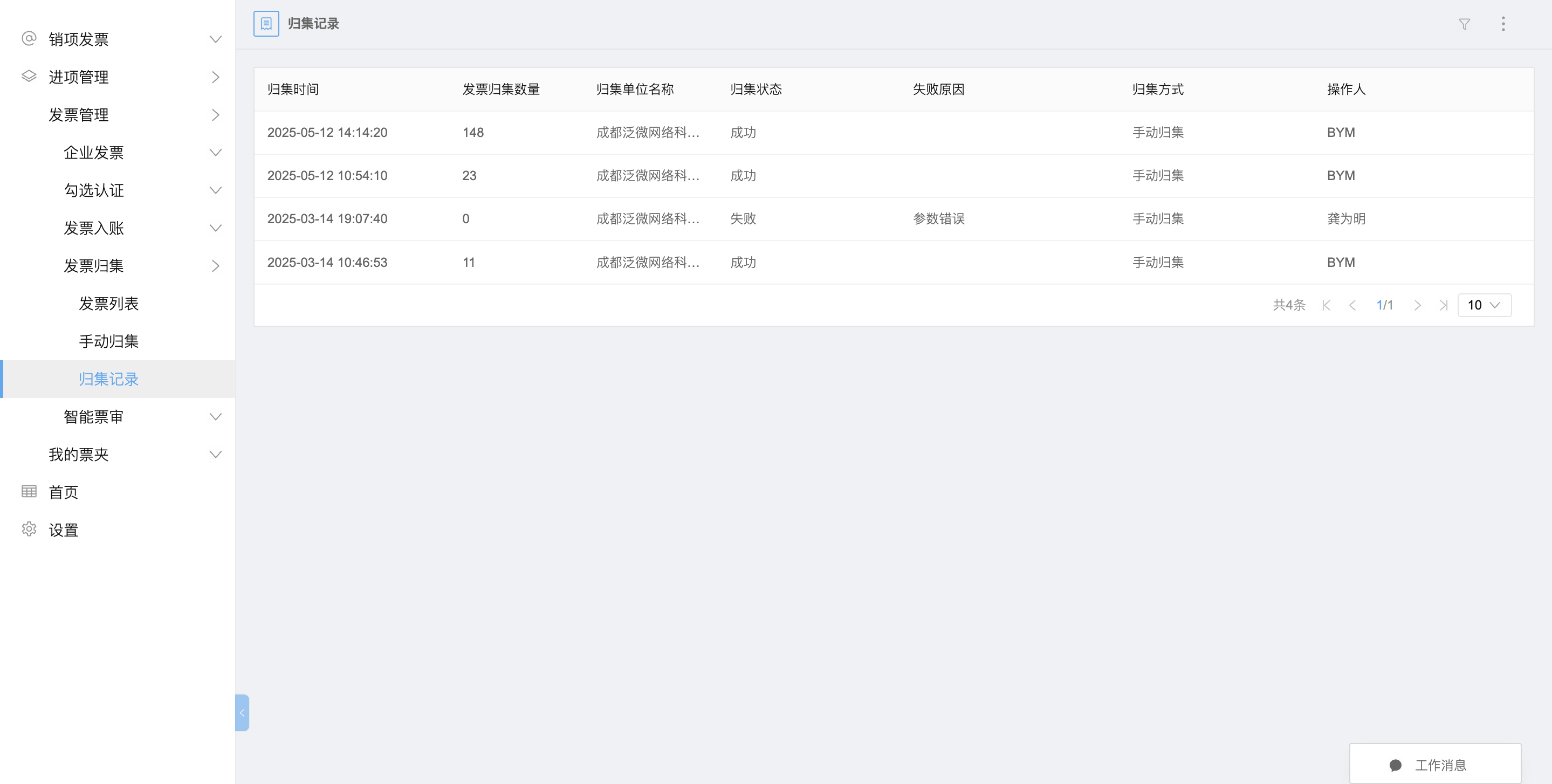The height and width of the screenshot is (784, 1552).
Task: Toggle the 发票管理 chevron
Action: point(215,115)
